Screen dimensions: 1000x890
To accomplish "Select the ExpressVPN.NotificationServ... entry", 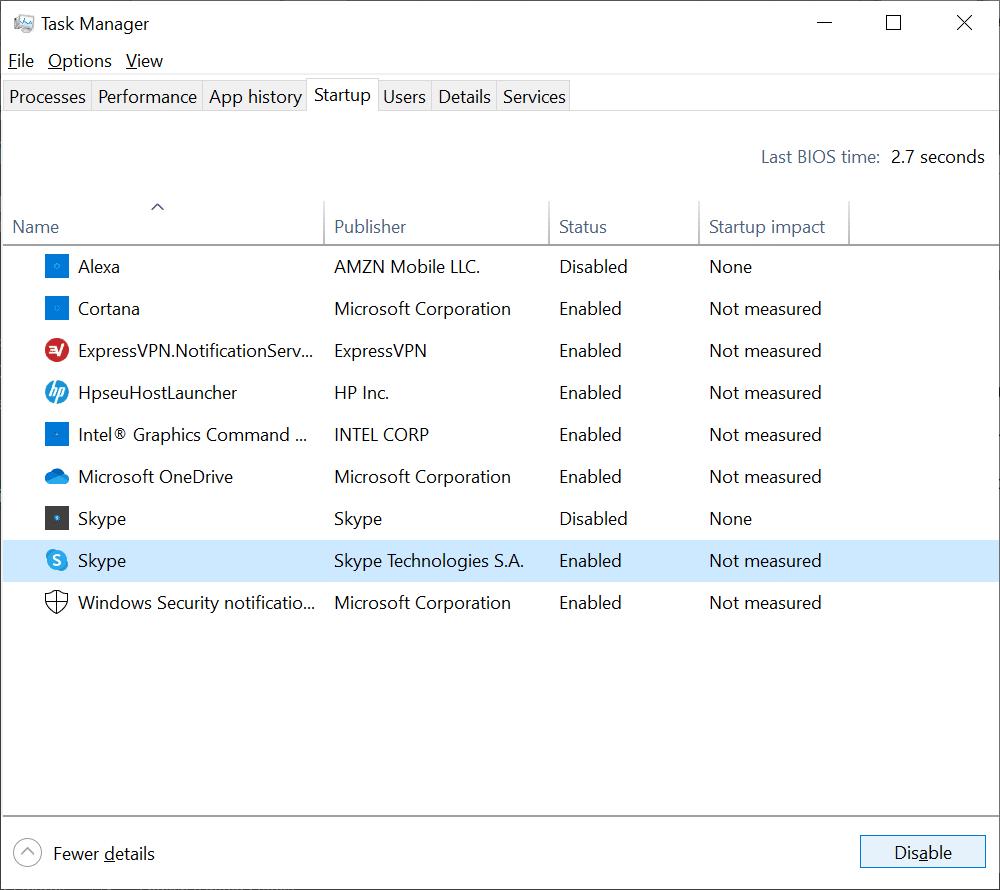I will (x=196, y=351).
